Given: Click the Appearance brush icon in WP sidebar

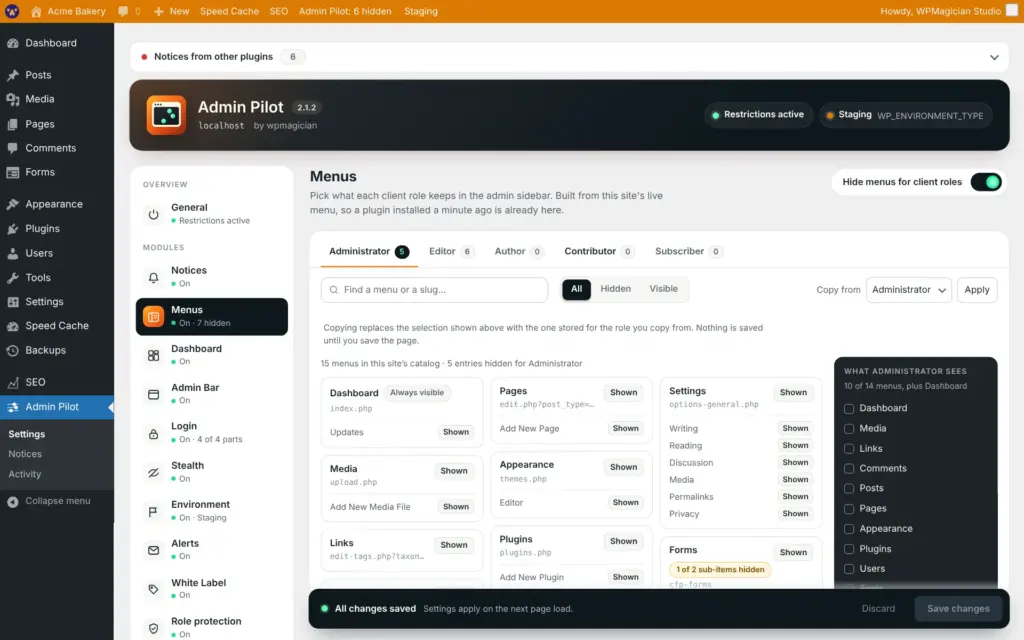Looking at the screenshot, I should [x=12, y=204].
